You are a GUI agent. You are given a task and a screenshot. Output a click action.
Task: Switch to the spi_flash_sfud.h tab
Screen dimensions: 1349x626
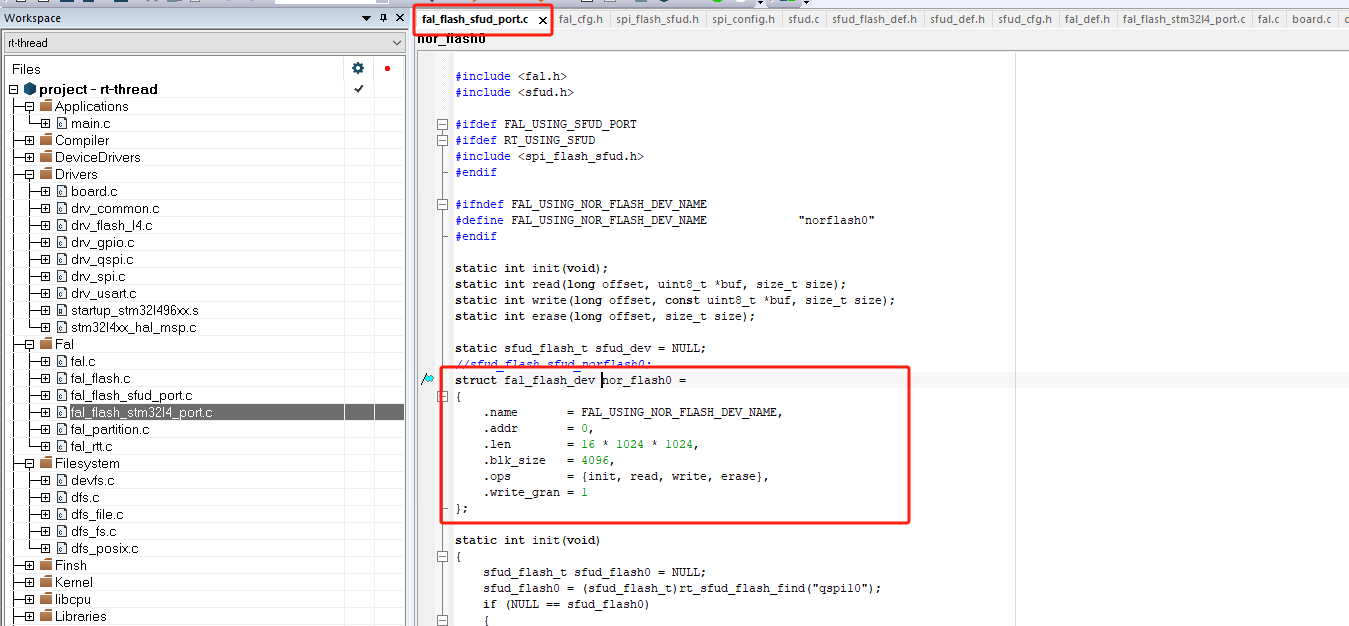coord(657,19)
